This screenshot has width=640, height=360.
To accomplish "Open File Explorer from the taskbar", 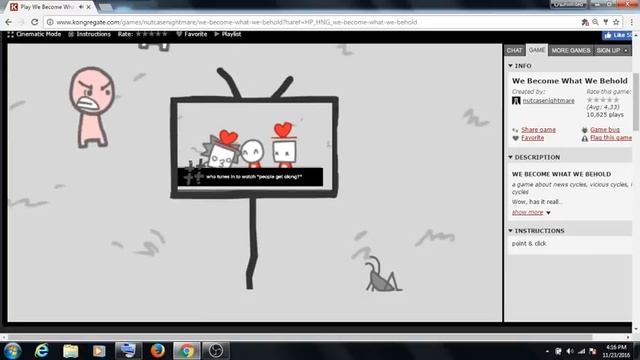I will (71, 351).
